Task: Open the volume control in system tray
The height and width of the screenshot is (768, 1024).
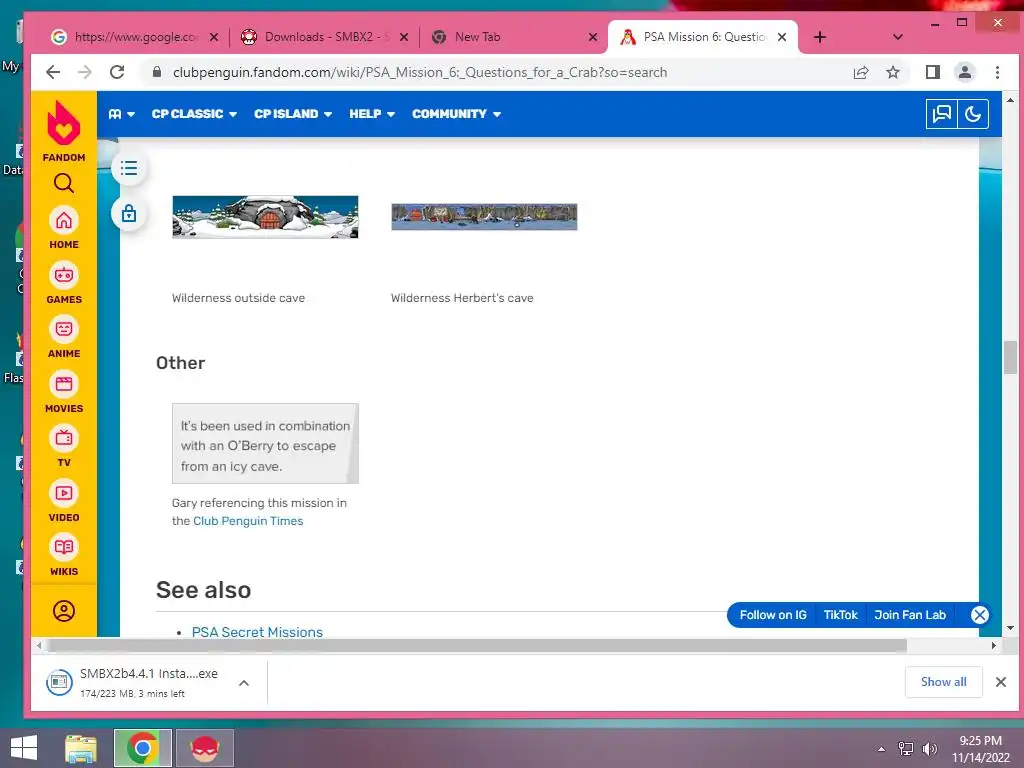Action: click(x=929, y=749)
